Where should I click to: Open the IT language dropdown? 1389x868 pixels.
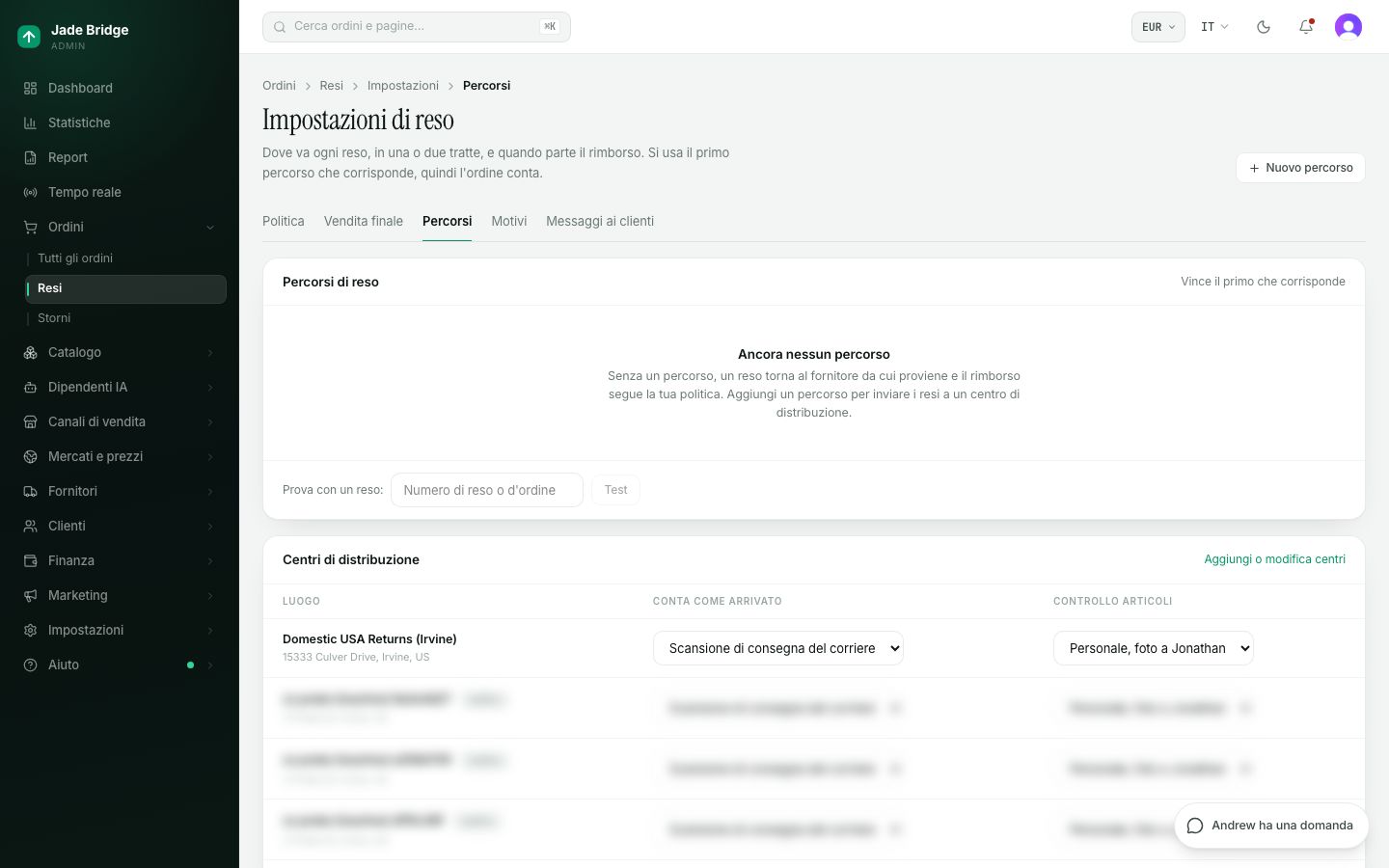tap(1214, 27)
